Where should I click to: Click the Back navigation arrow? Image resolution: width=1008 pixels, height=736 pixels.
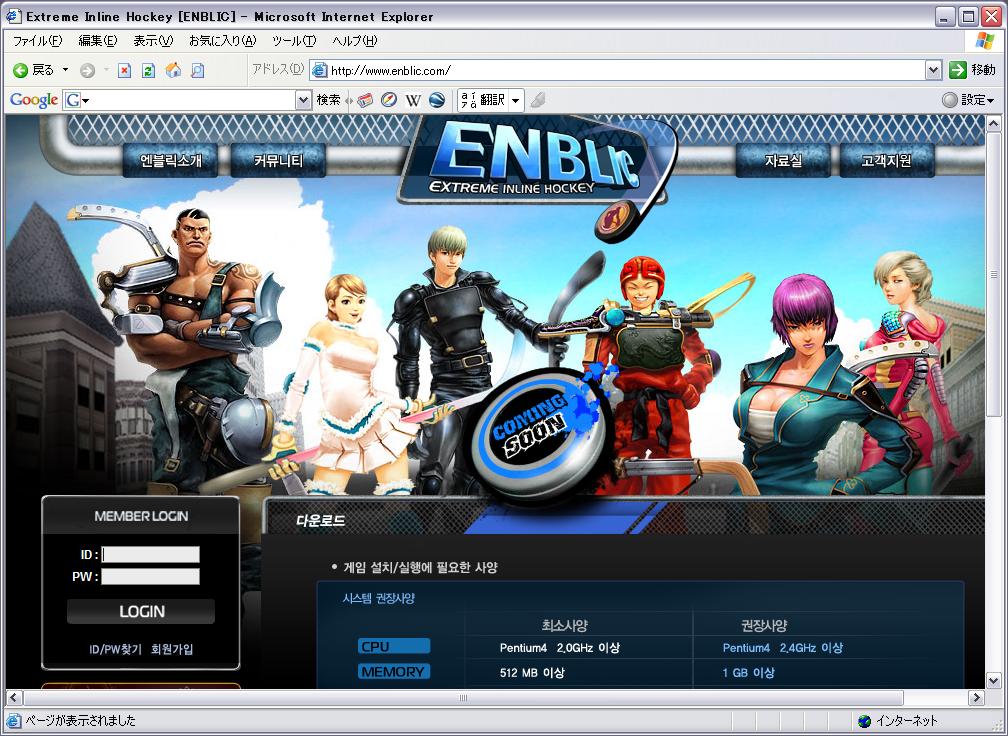pyautogui.click(x=20, y=70)
